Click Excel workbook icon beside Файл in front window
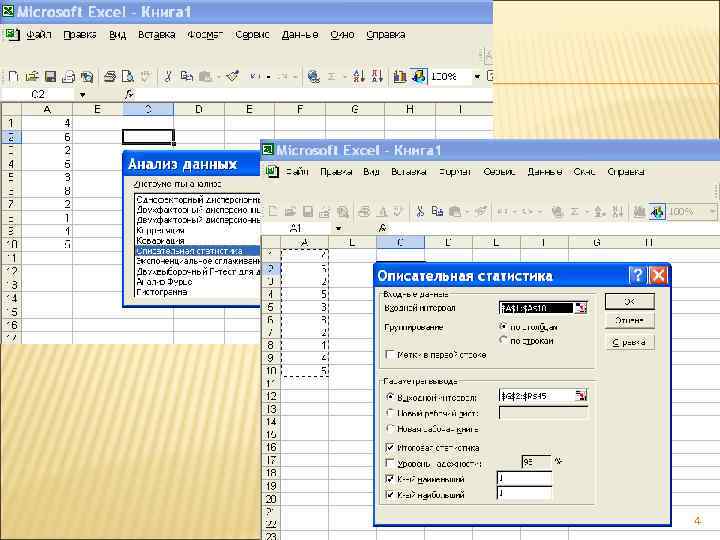Screen dimensions: 720x540 pyautogui.click(x=272, y=171)
